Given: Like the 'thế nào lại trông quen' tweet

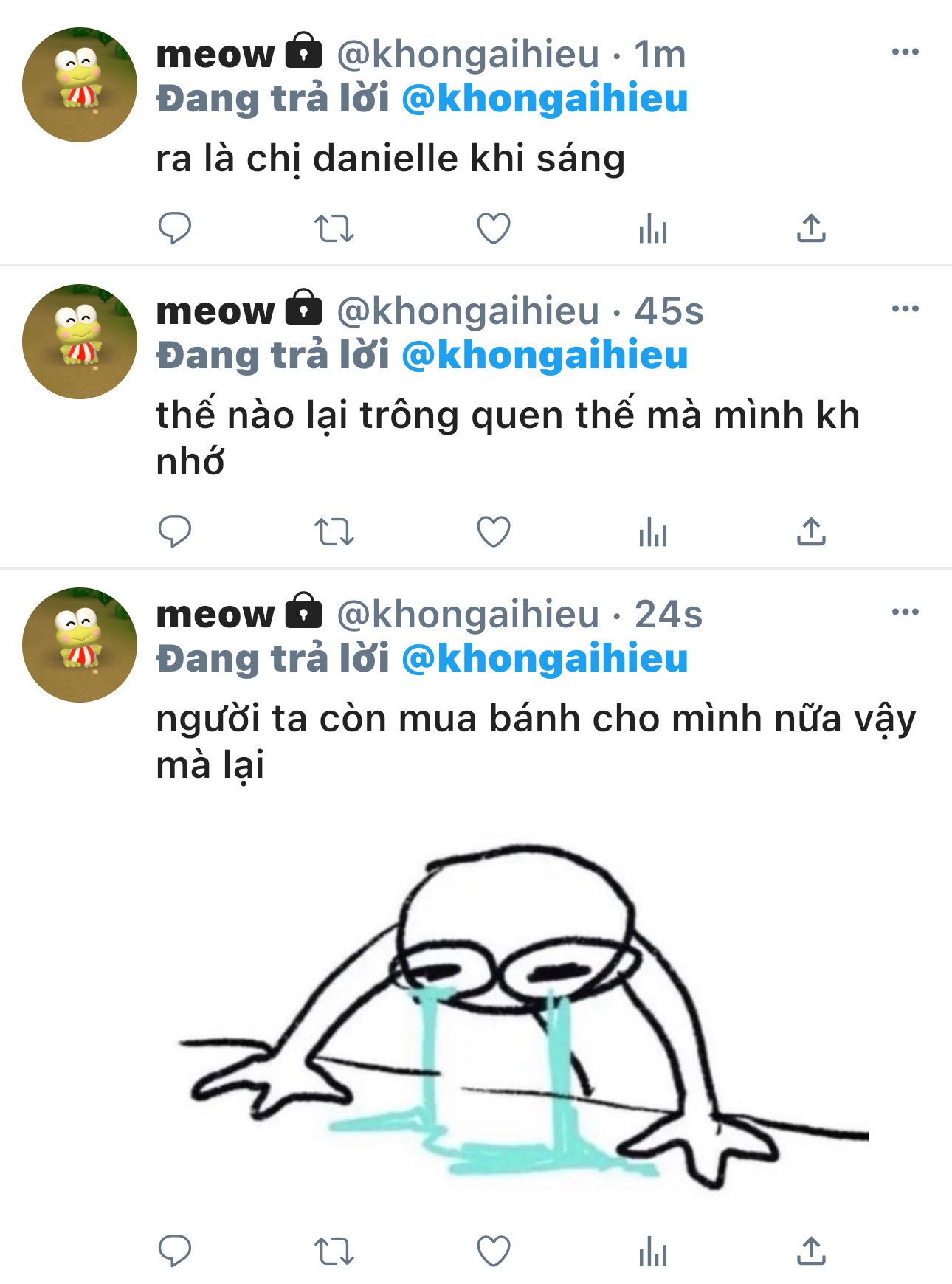Looking at the screenshot, I should [x=494, y=531].
